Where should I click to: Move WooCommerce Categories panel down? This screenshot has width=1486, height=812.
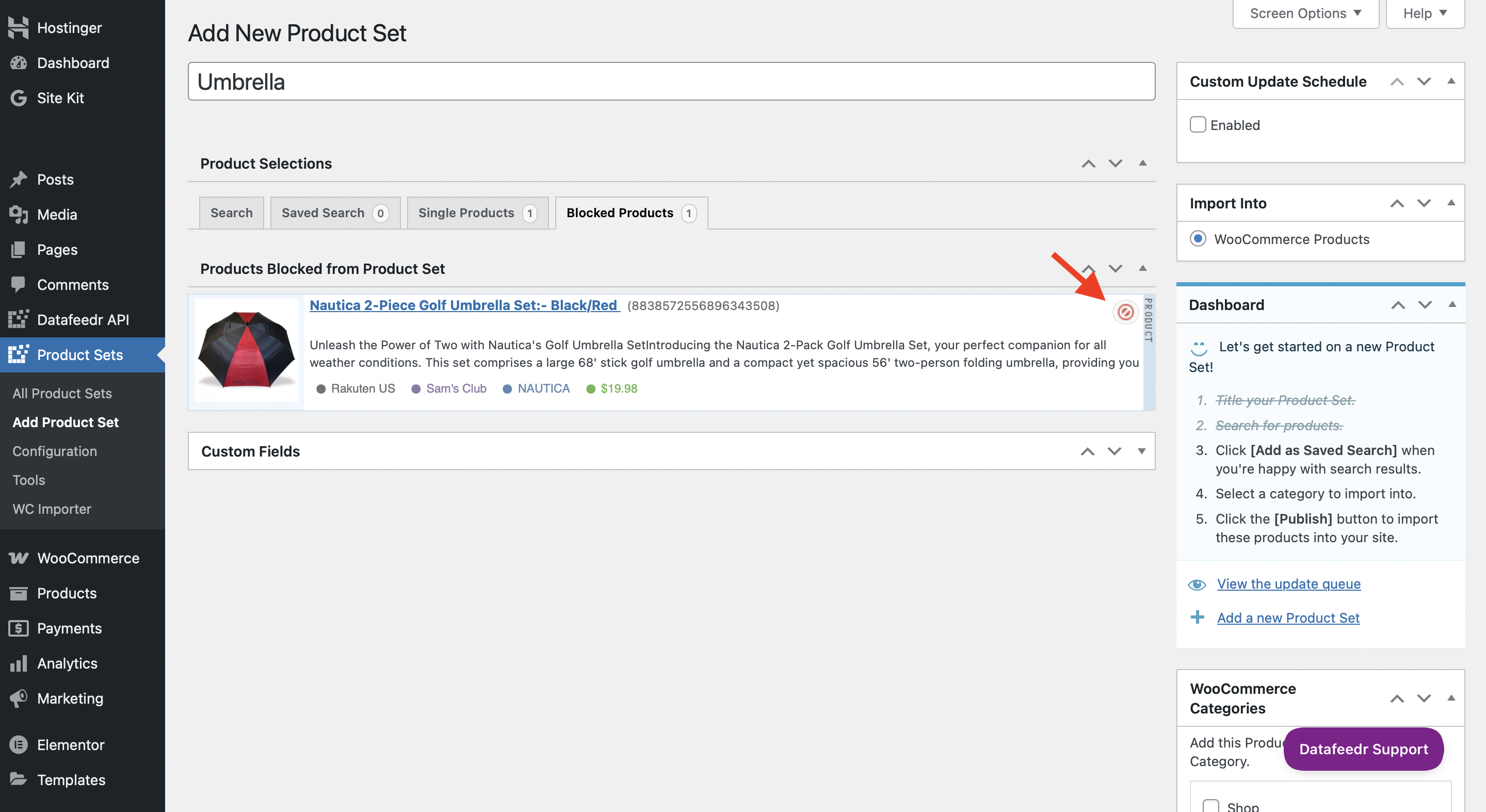tap(1424, 699)
